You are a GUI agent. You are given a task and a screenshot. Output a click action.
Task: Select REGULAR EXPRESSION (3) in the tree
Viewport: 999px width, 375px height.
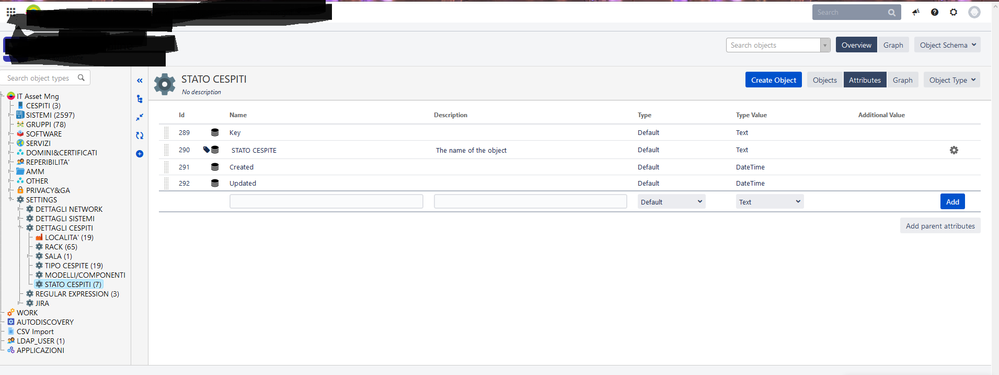point(77,294)
